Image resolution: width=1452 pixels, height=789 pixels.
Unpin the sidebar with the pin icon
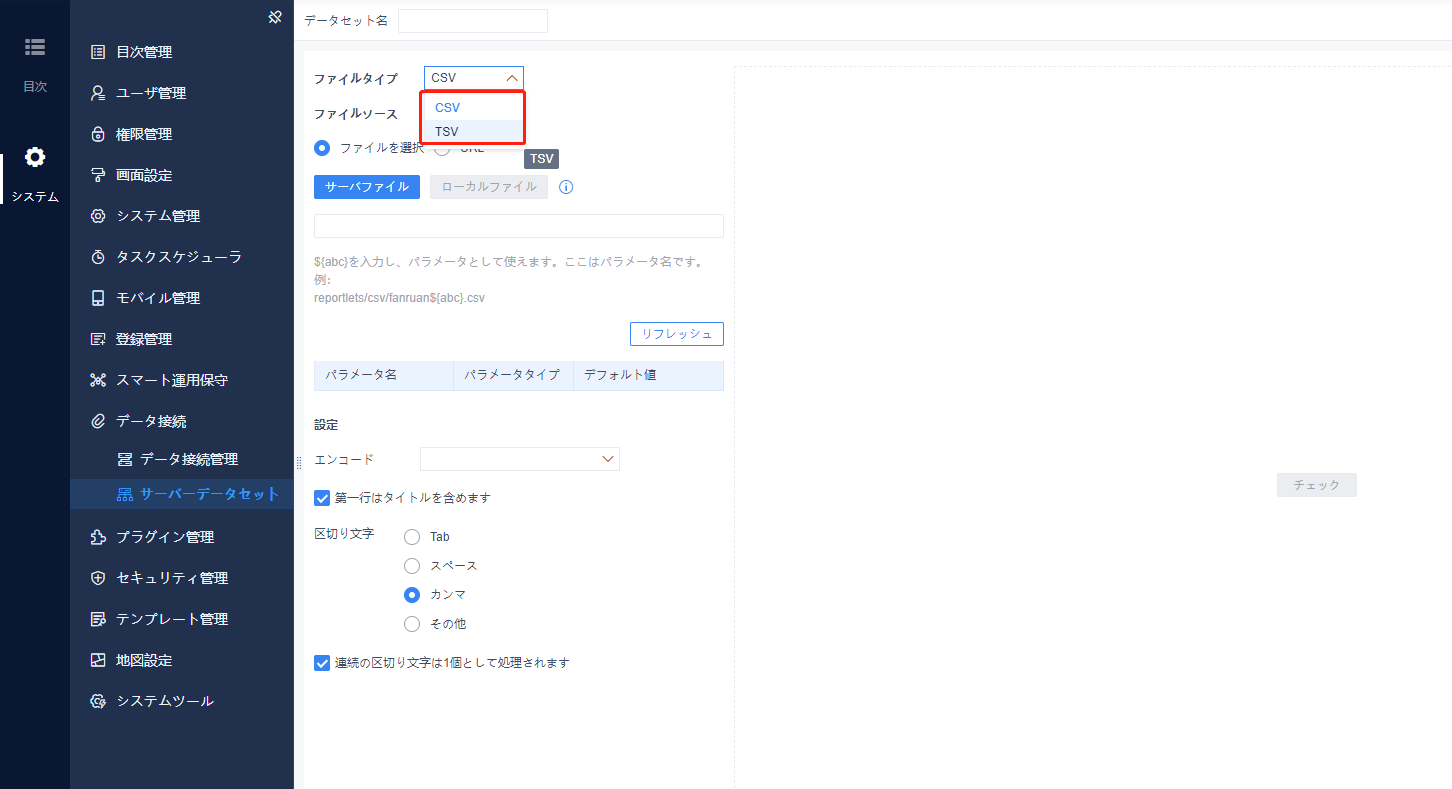(x=275, y=17)
